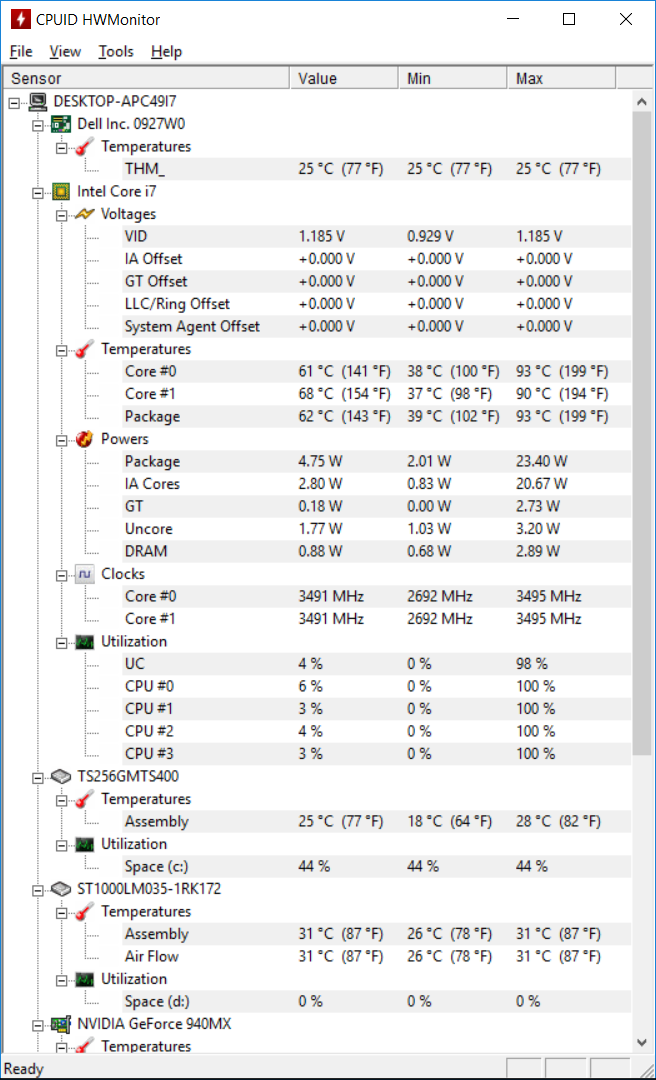Open the View menu
656x1080 pixels.
click(65, 52)
